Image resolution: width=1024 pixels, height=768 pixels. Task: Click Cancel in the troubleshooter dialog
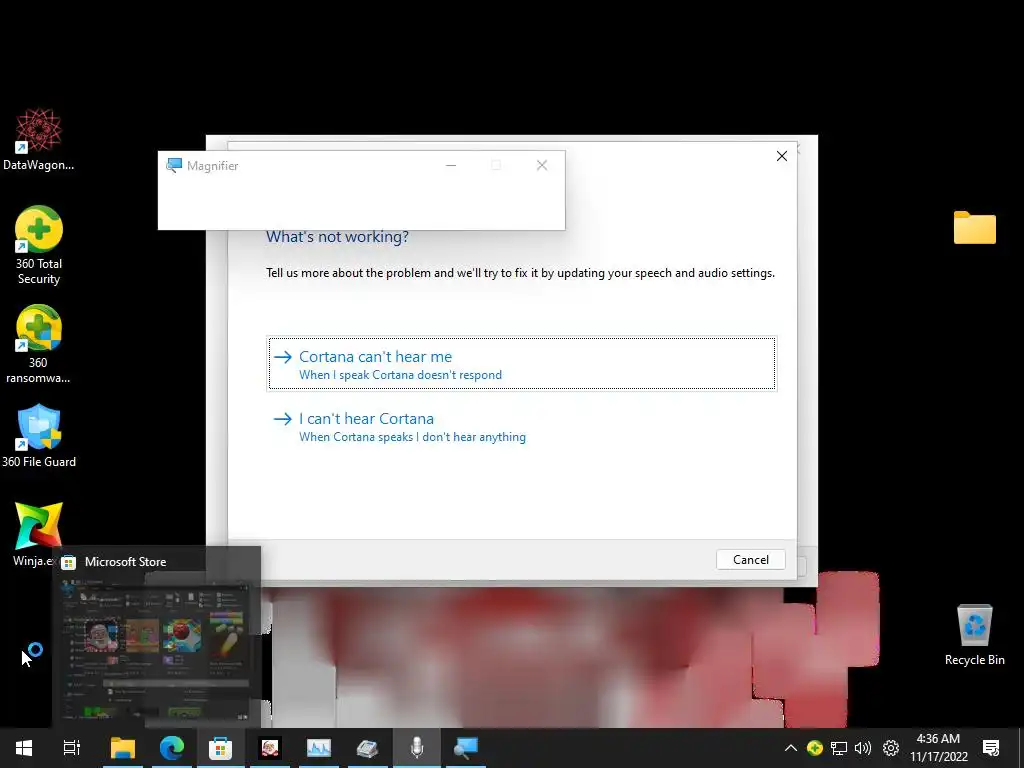tap(750, 560)
